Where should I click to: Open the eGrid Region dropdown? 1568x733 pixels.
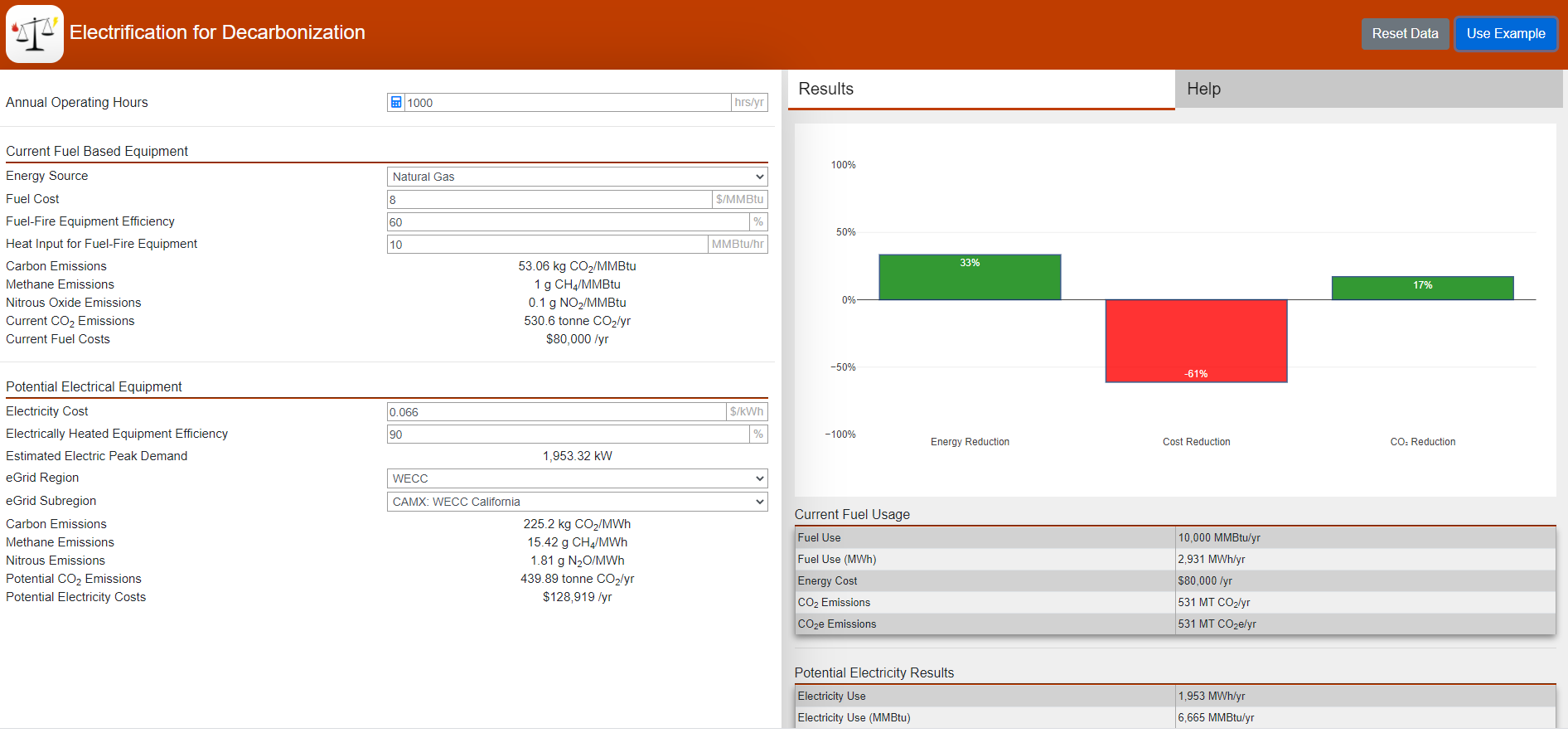coord(578,478)
